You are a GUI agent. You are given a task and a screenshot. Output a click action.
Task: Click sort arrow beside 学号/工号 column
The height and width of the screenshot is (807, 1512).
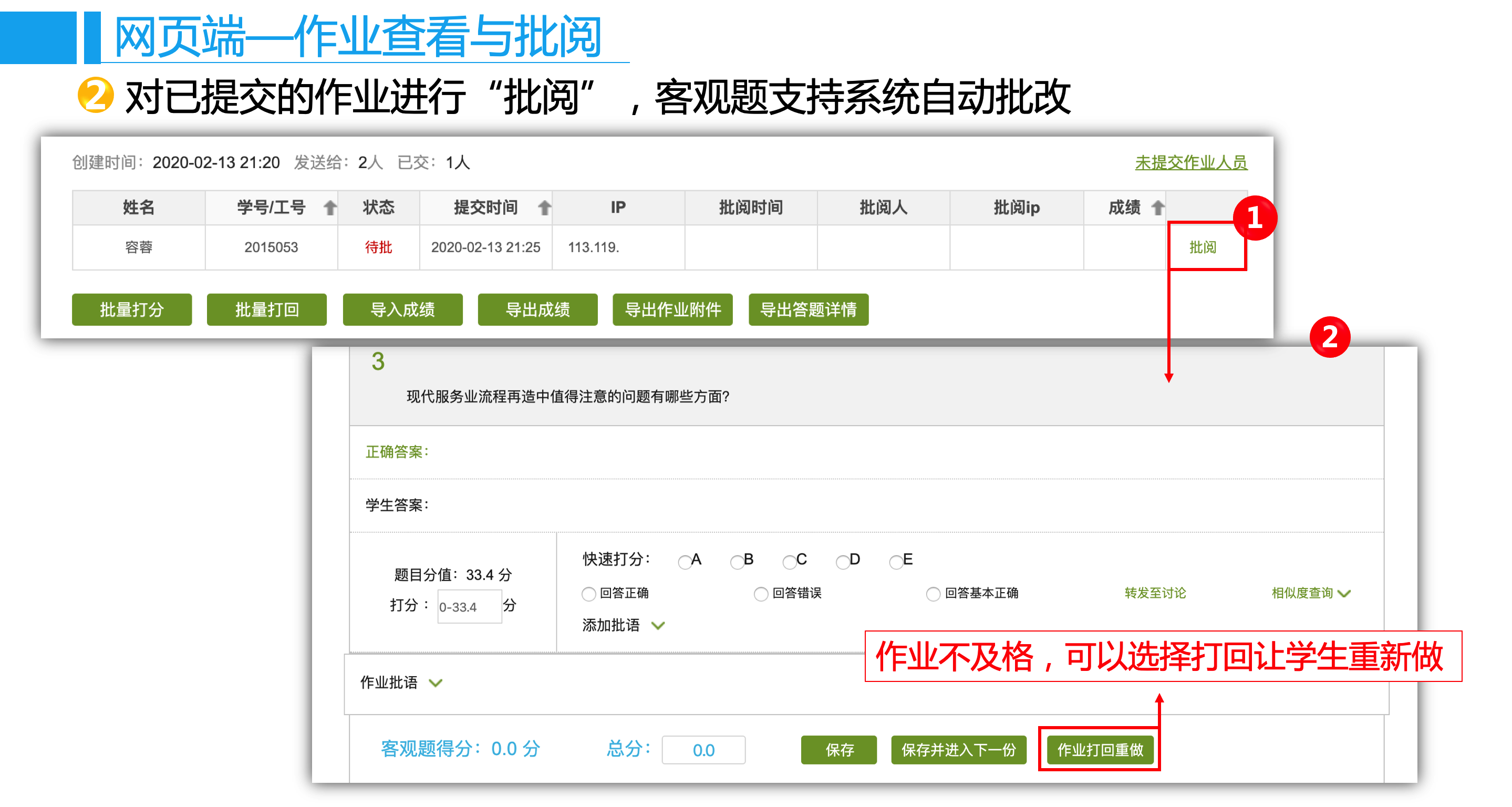pos(330,208)
